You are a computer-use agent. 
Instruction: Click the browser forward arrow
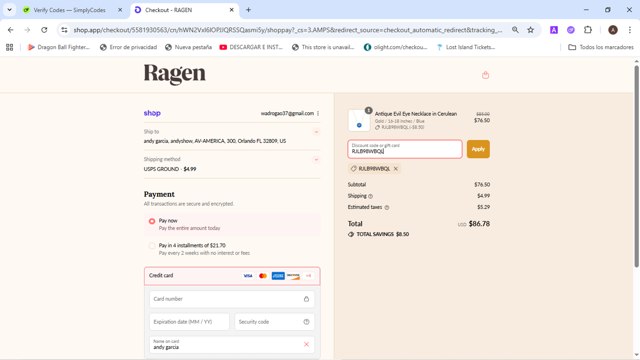[27, 30]
